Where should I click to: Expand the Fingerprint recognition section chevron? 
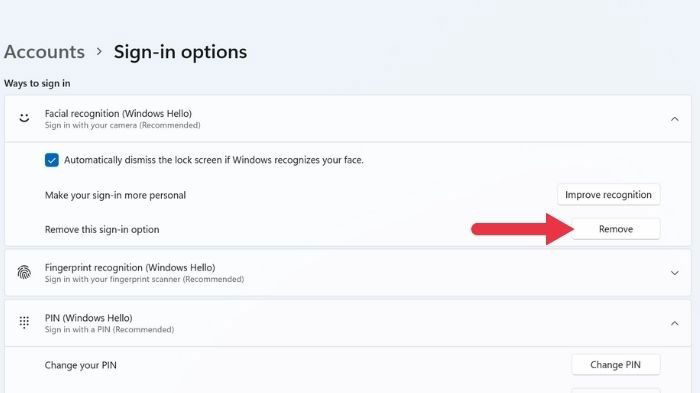[675, 272]
